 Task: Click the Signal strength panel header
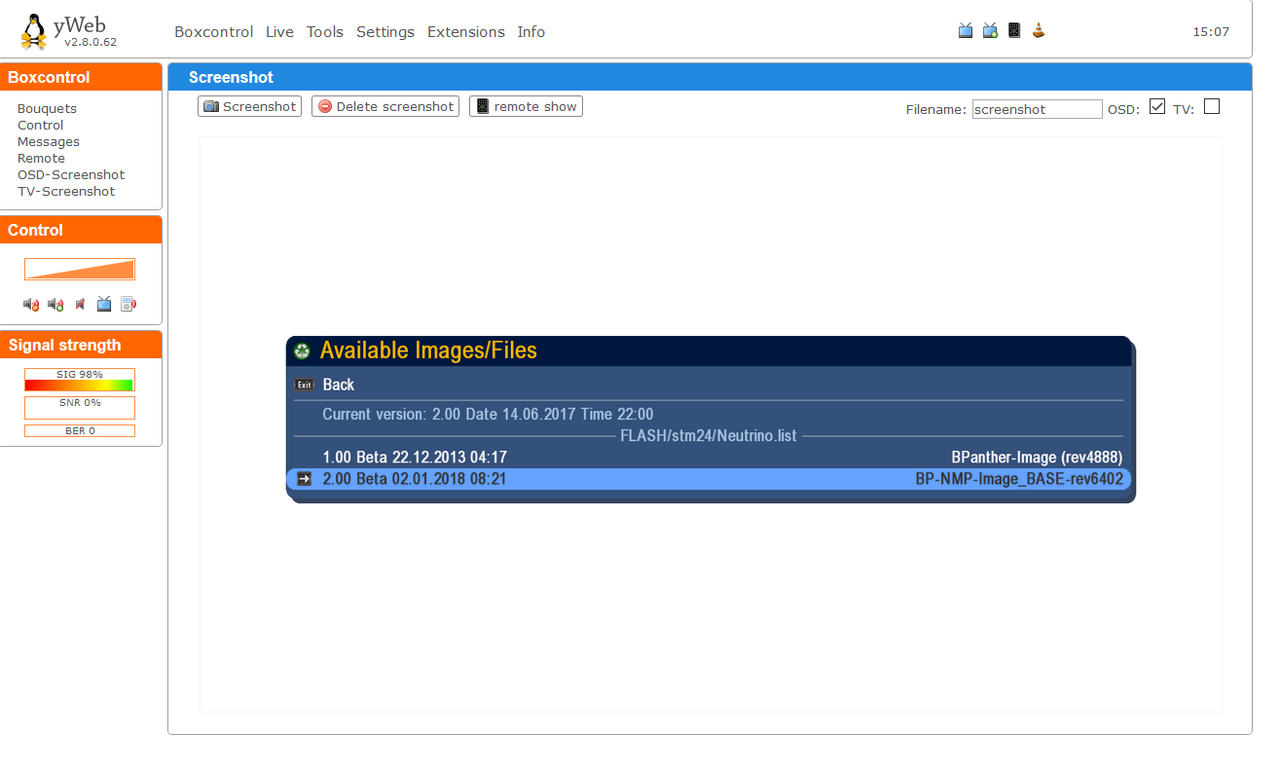81,345
